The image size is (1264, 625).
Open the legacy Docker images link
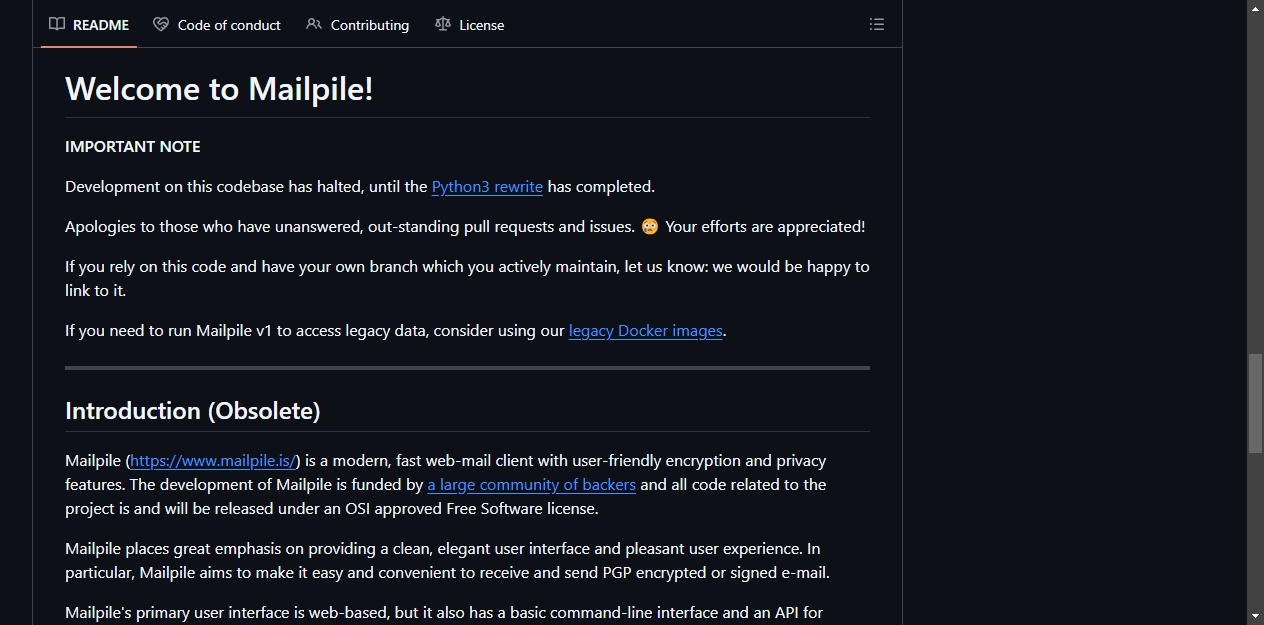point(646,331)
